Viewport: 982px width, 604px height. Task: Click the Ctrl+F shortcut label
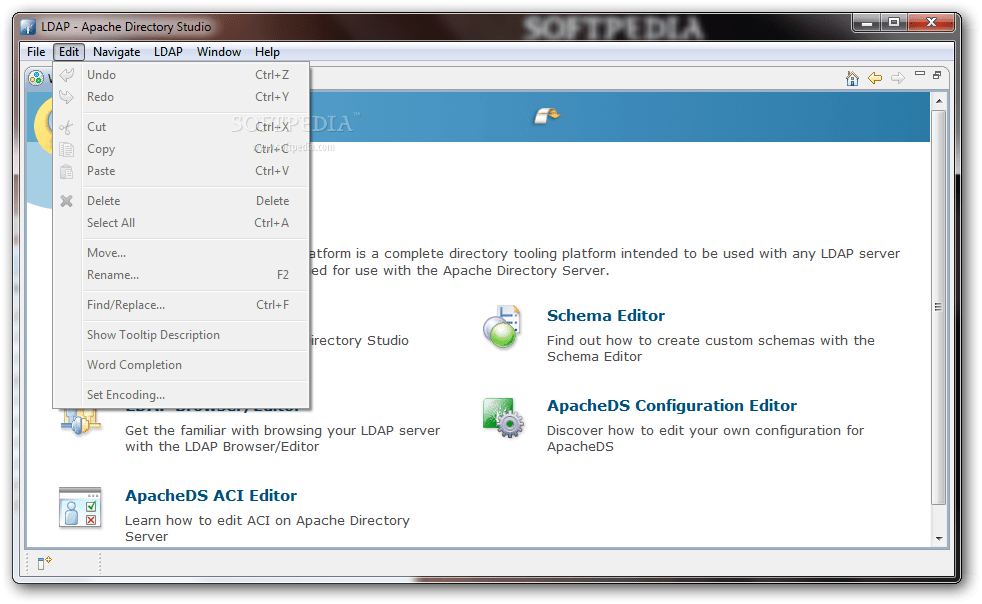pyautogui.click(x=272, y=305)
